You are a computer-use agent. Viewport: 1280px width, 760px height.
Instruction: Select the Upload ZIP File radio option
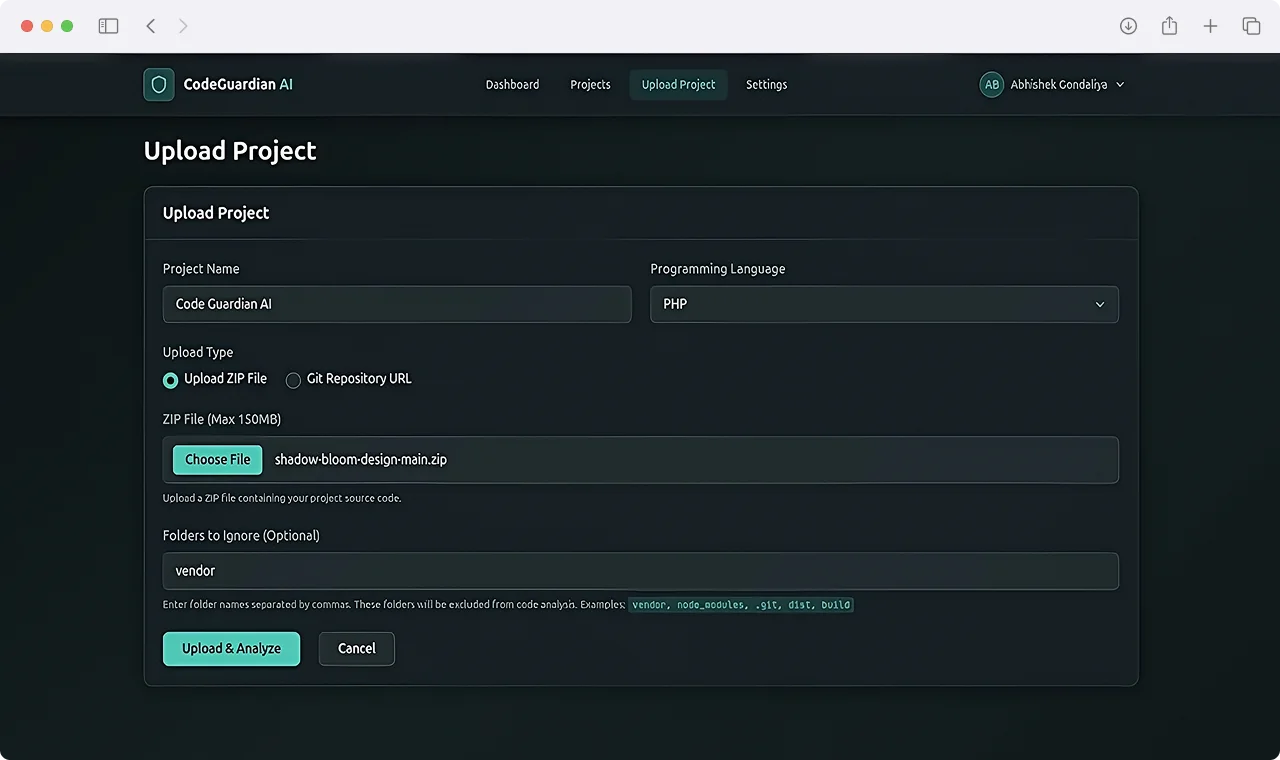point(170,380)
